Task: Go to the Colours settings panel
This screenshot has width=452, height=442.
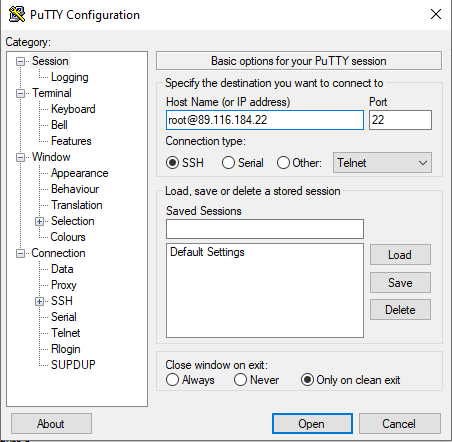Action: click(x=68, y=237)
